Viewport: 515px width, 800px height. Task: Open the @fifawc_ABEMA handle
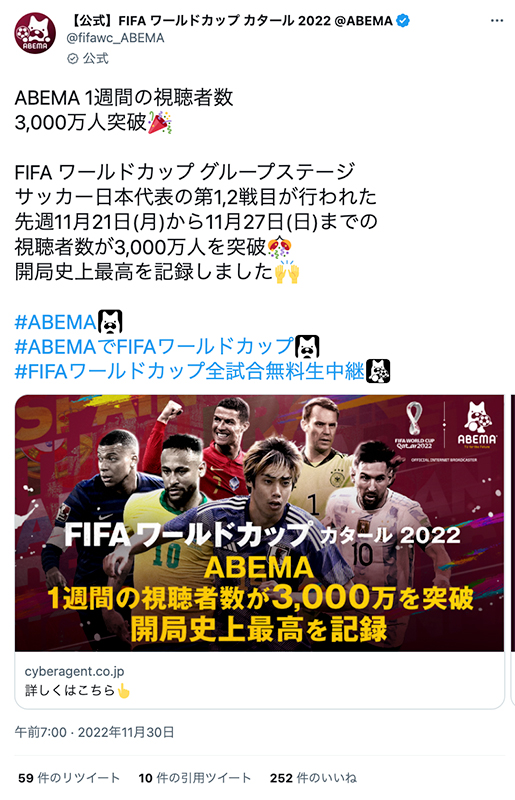tap(115, 38)
